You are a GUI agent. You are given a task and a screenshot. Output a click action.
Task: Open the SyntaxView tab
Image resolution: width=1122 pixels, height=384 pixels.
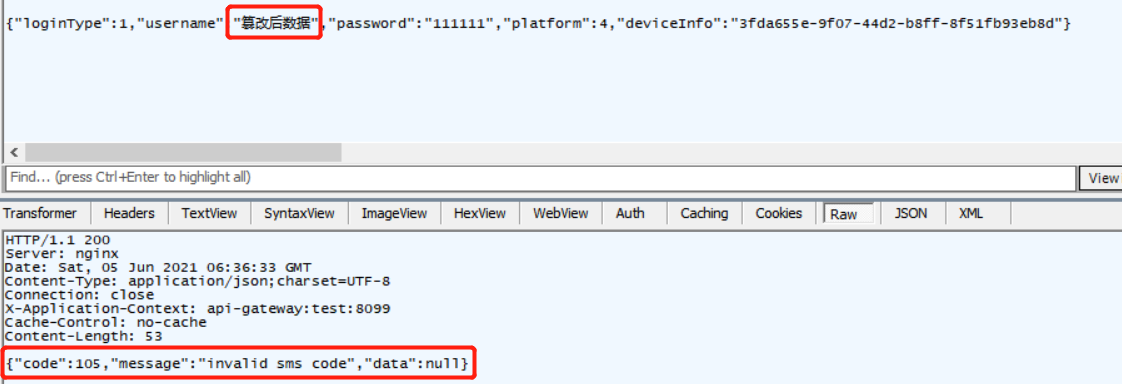point(298,213)
